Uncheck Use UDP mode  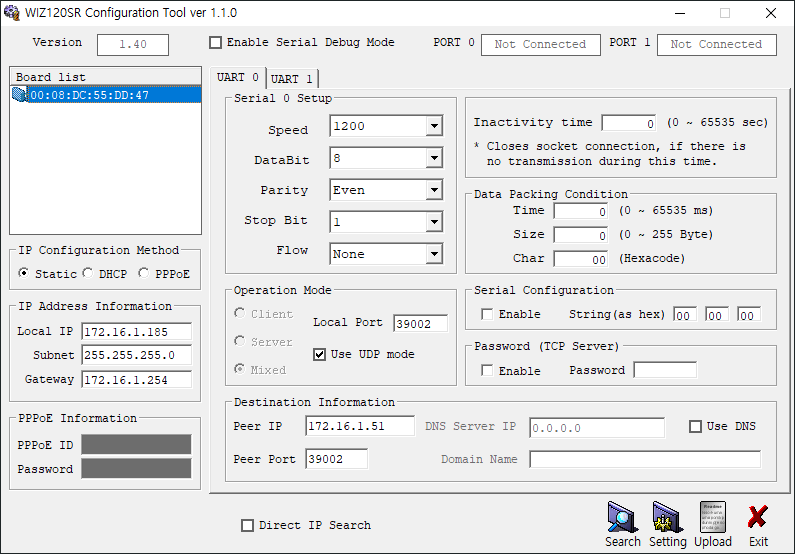pyautogui.click(x=319, y=354)
